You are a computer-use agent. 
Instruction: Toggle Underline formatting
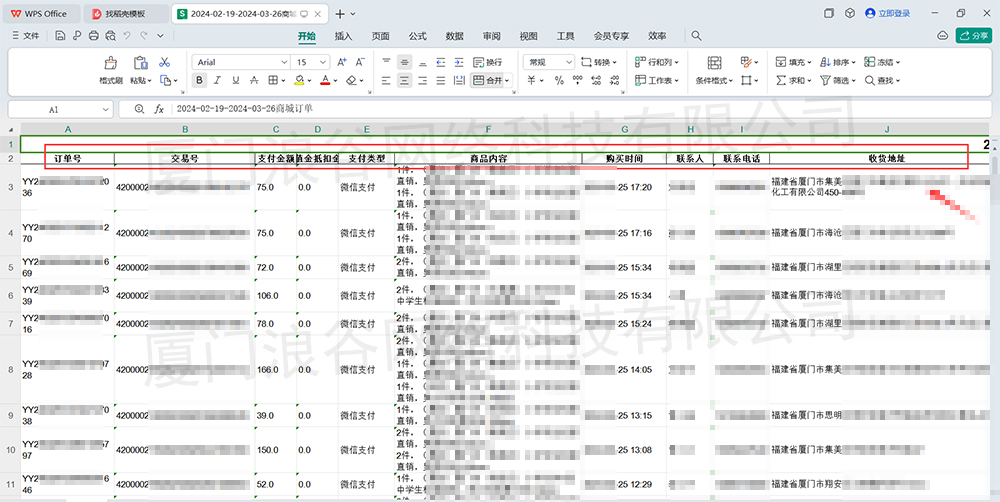[x=235, y=80]
